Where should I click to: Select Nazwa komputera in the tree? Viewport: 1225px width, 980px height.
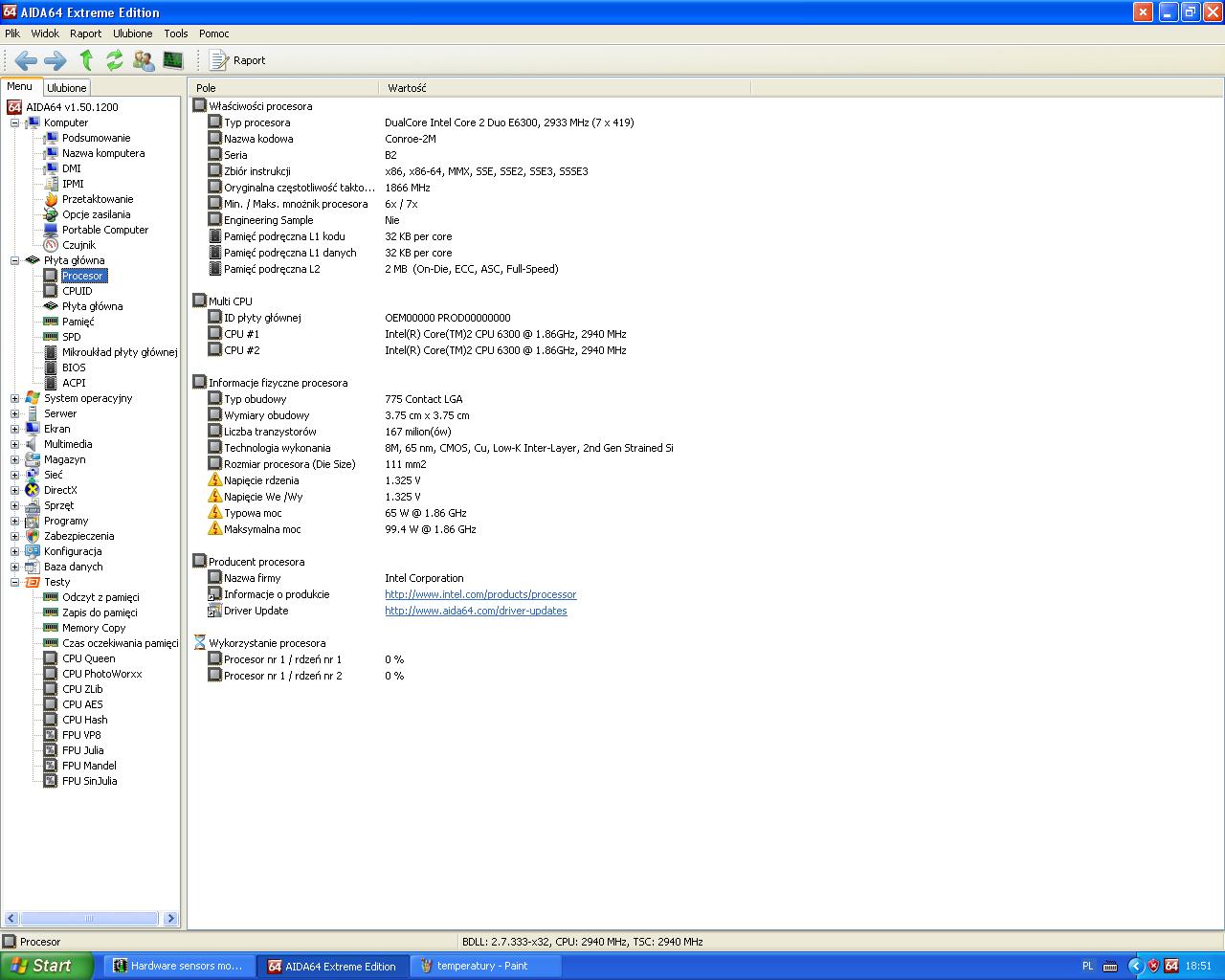pos(103,153)
